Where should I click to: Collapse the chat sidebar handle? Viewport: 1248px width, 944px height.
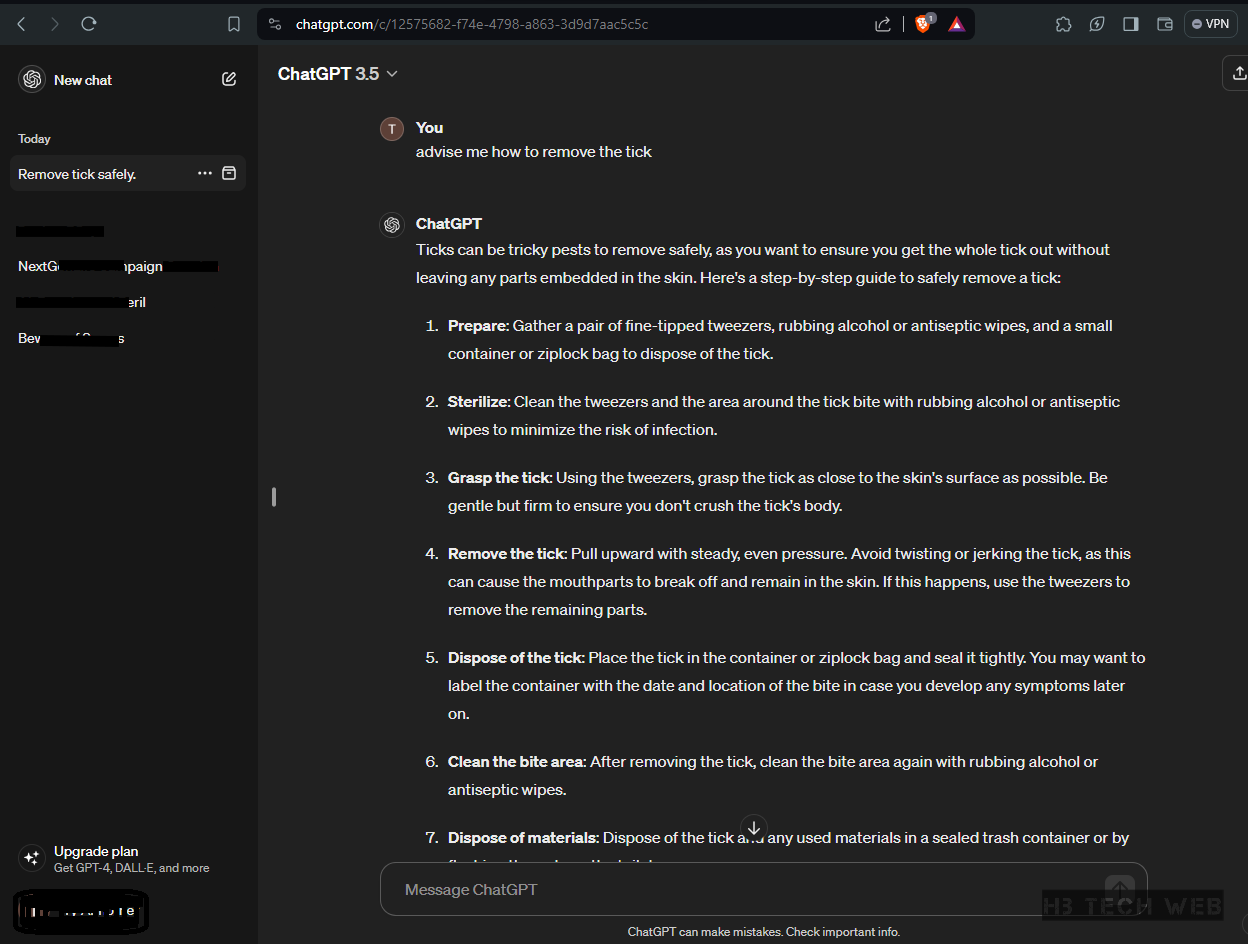(273, 497)
